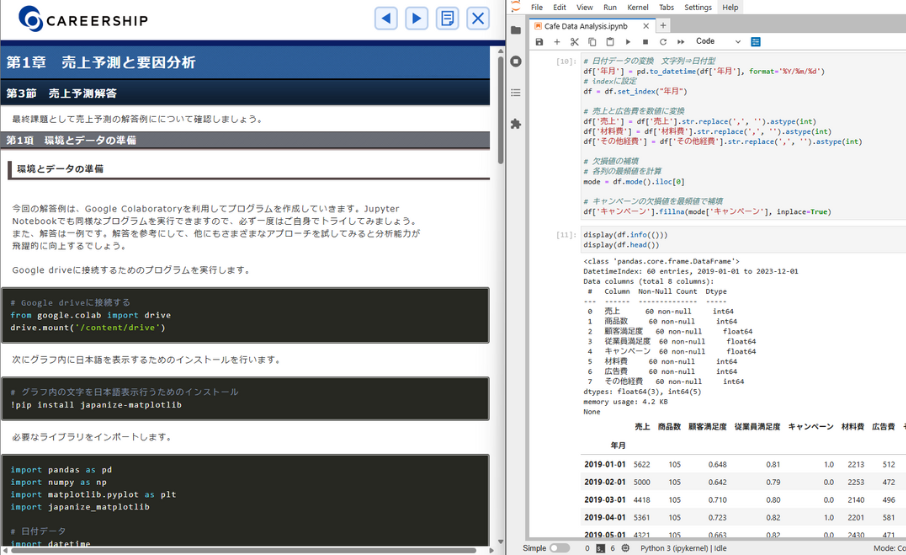Open the Kernel menu
Screen dimensions: 906x555
(x=638, y=7)
